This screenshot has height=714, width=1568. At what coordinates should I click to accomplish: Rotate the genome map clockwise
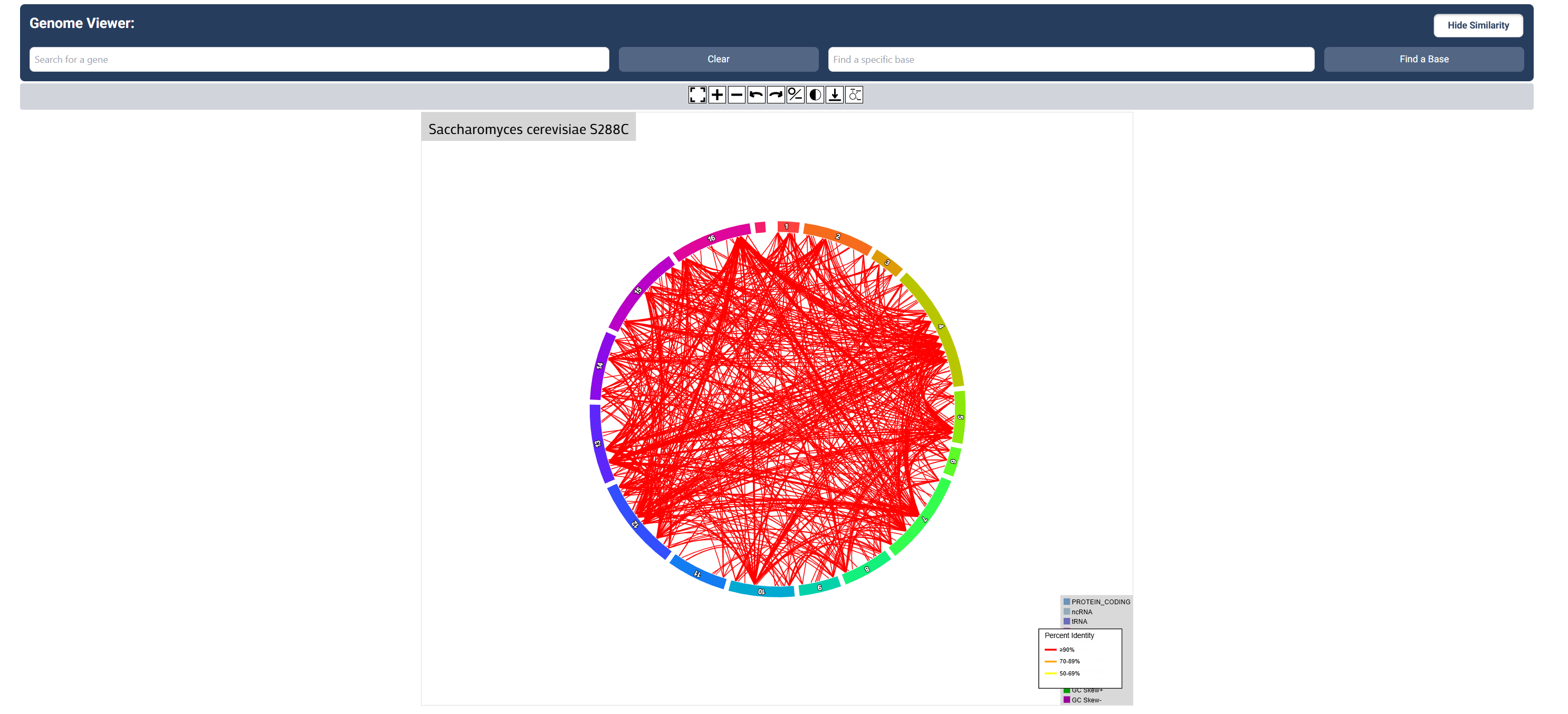pos(775,94)
